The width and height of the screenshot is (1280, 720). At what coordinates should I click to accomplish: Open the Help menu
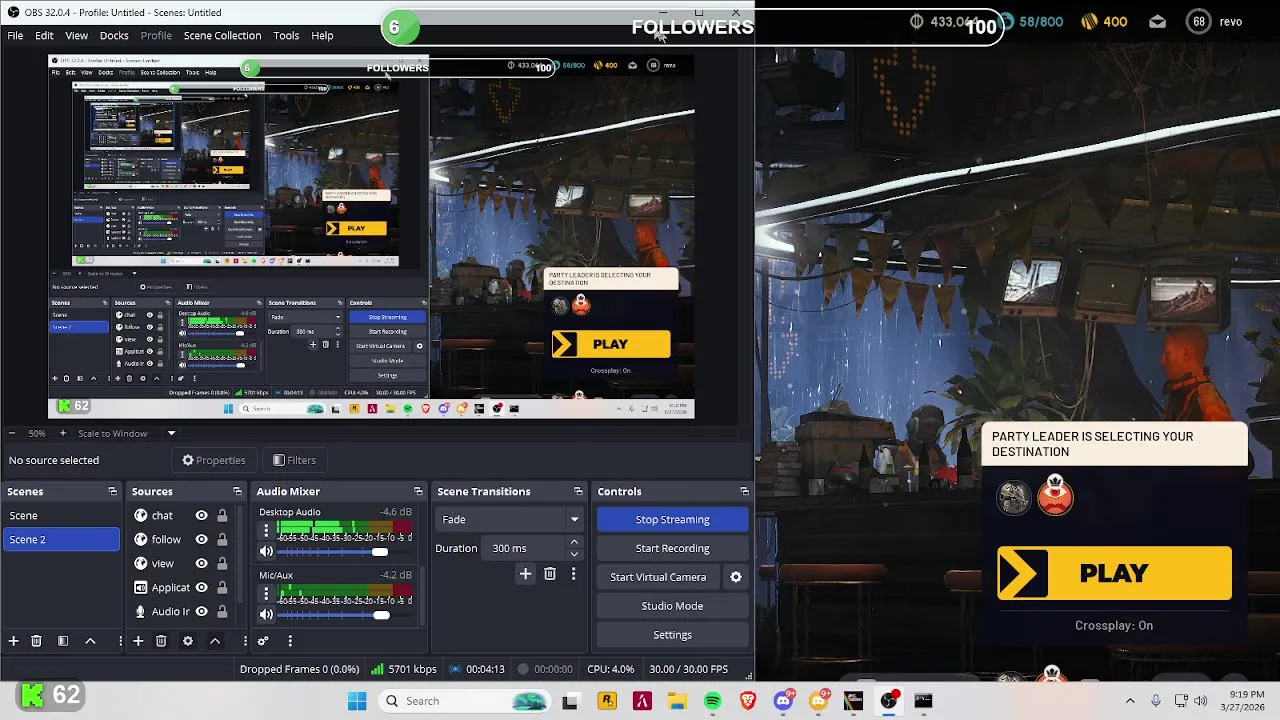[x=322, y=35]
